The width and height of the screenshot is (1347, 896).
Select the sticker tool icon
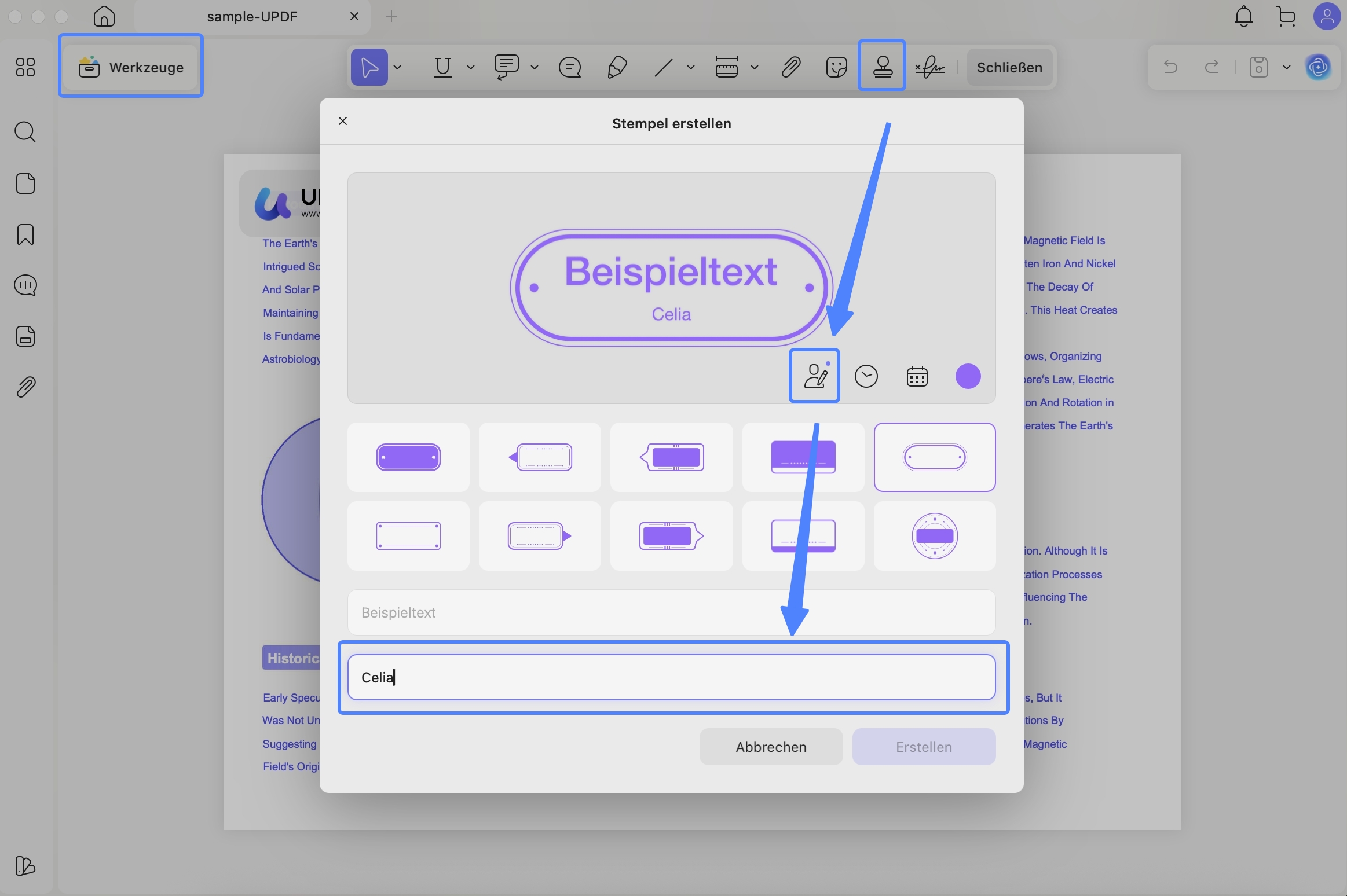point(836,67)
